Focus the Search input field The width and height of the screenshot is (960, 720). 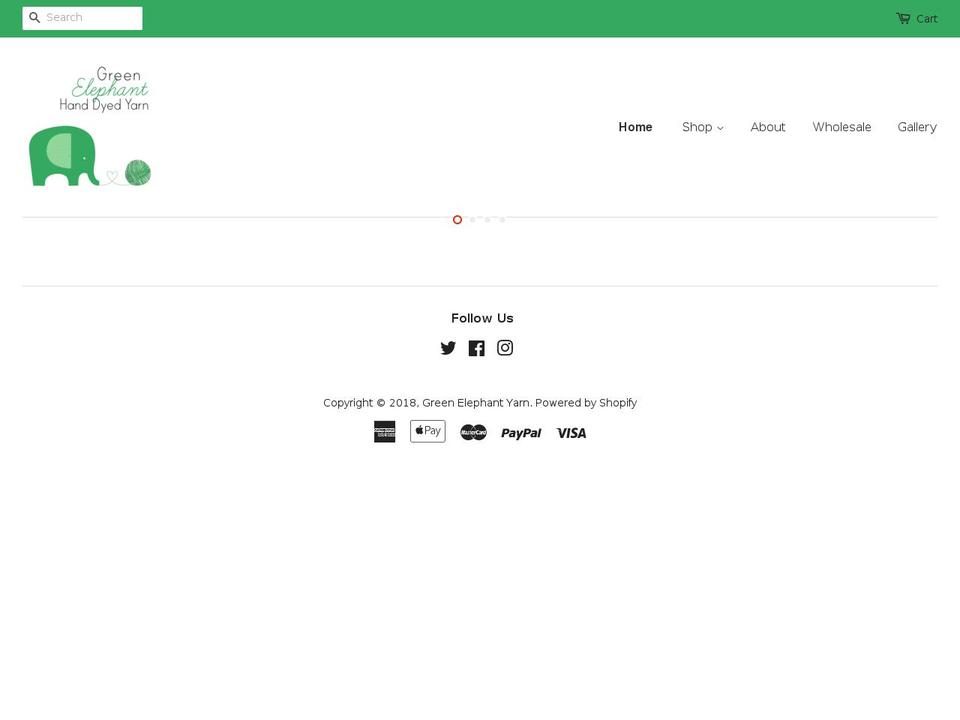click(x=83, y=18)
